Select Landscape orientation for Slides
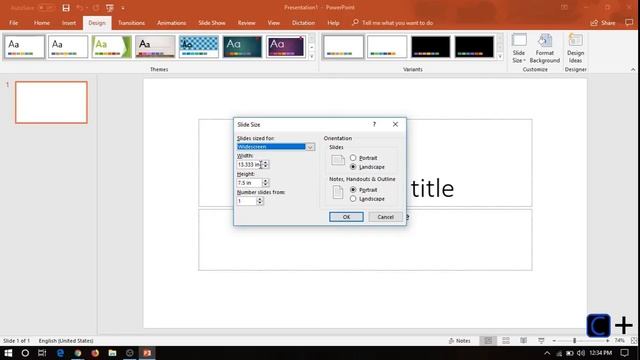Screen dimensions: 640x360 [x=353, y=167]
